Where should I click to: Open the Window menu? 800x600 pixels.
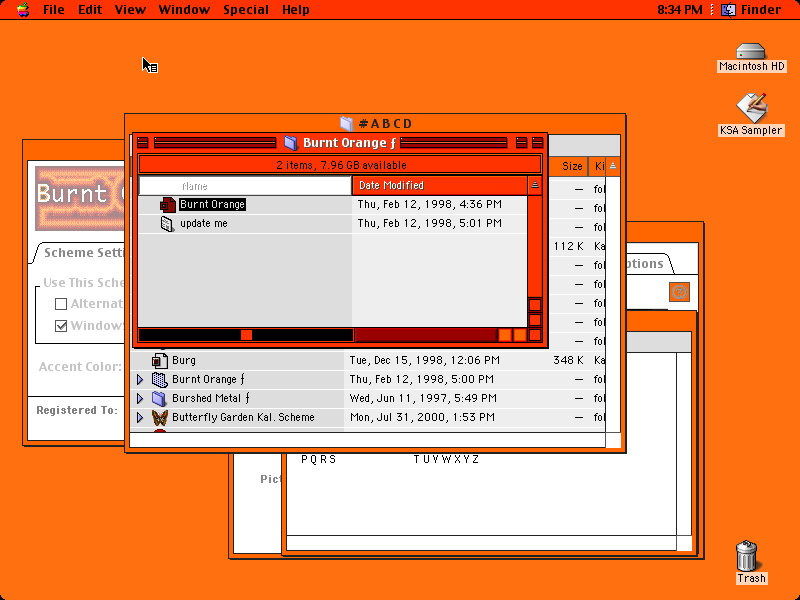184,9
